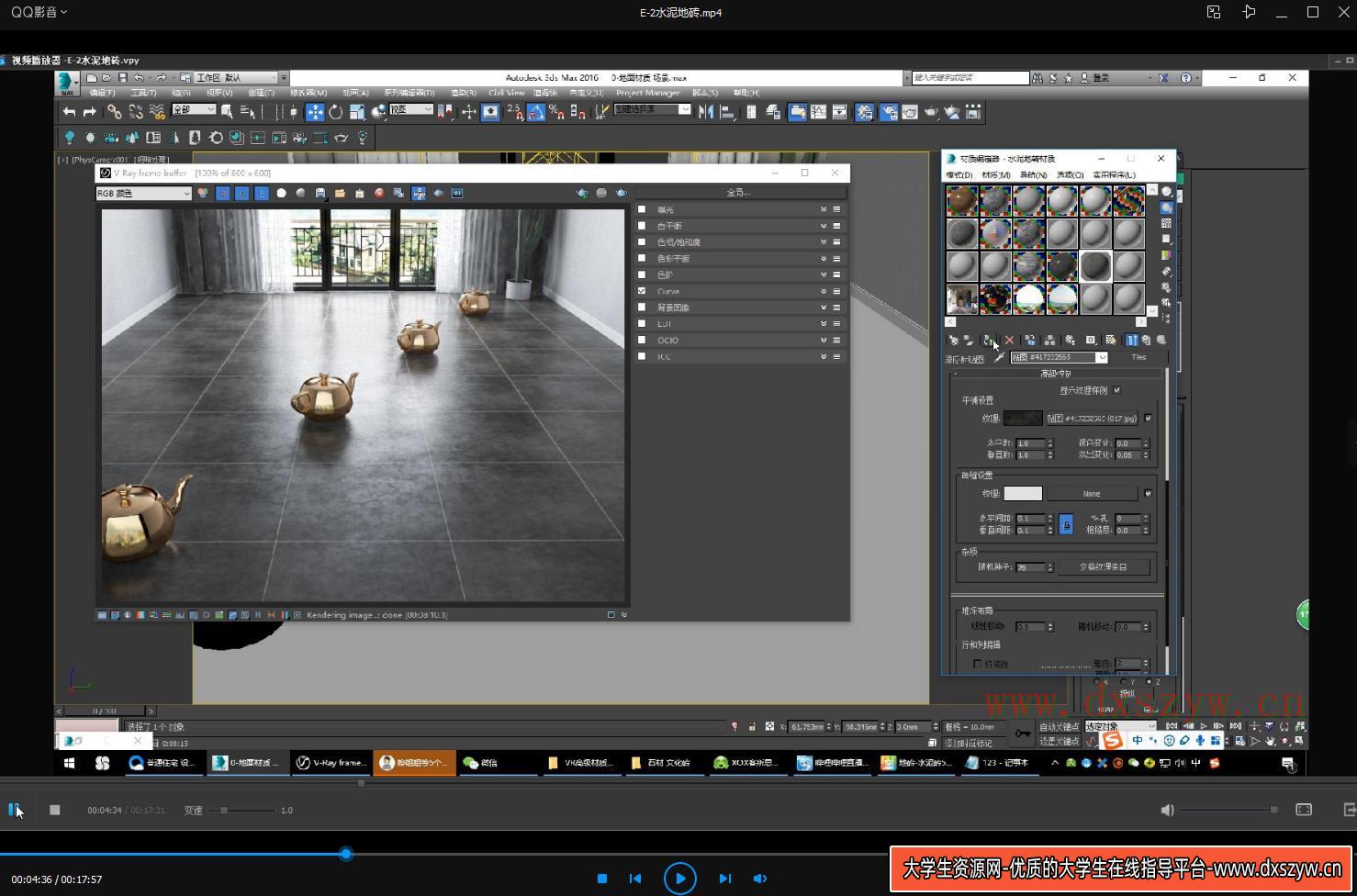Enable the OCIO checkbox
Viewport: 1357px width, 896px height.
[x=642, y=340]
